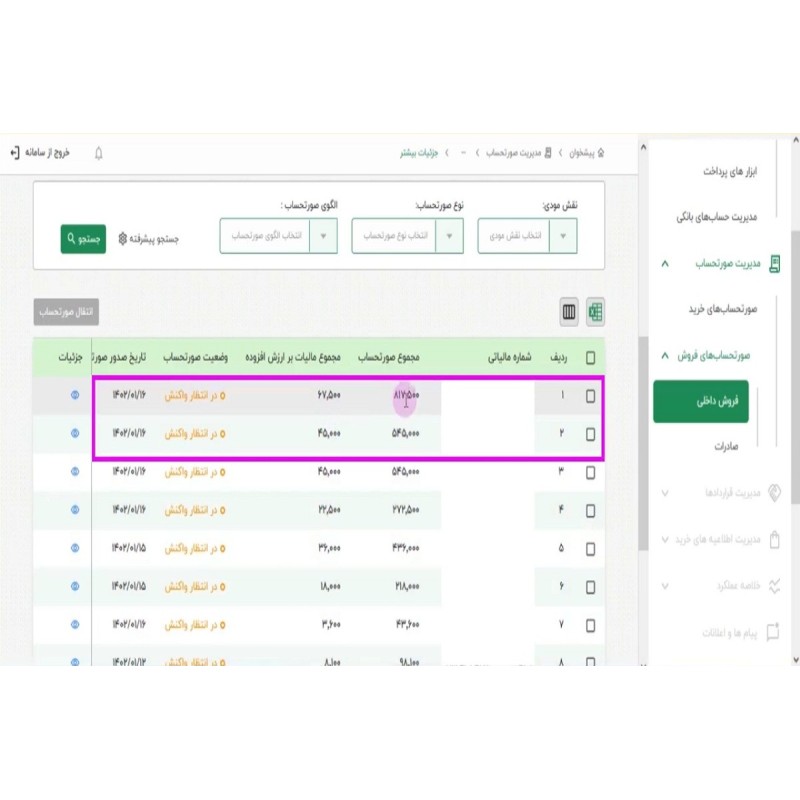Click the logout icon beside خروج از سامانه
Image resolution: width=800 pixels, height=800 pixels.
point(14,153)
